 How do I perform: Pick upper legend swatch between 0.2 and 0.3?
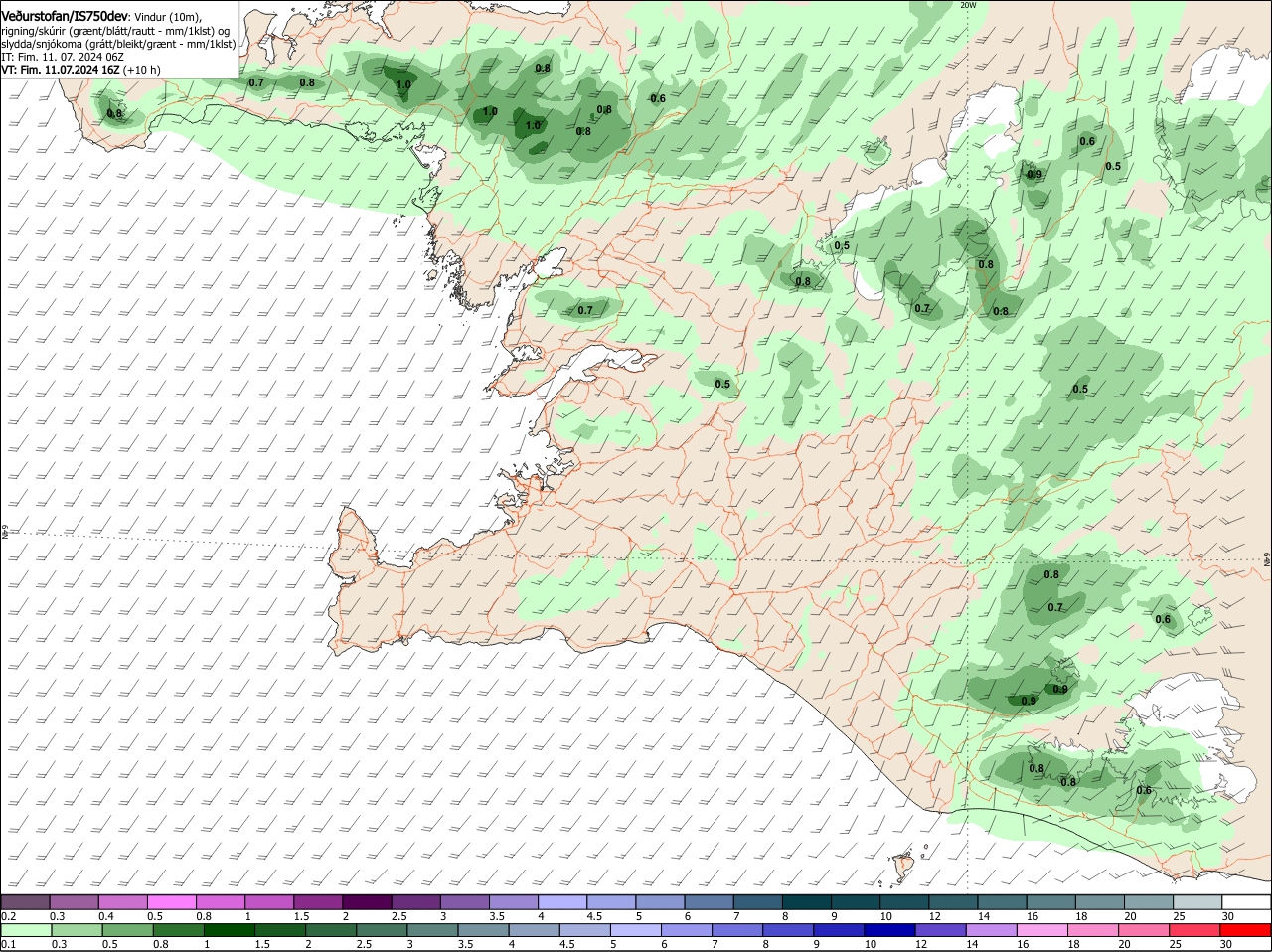[26, 901]
